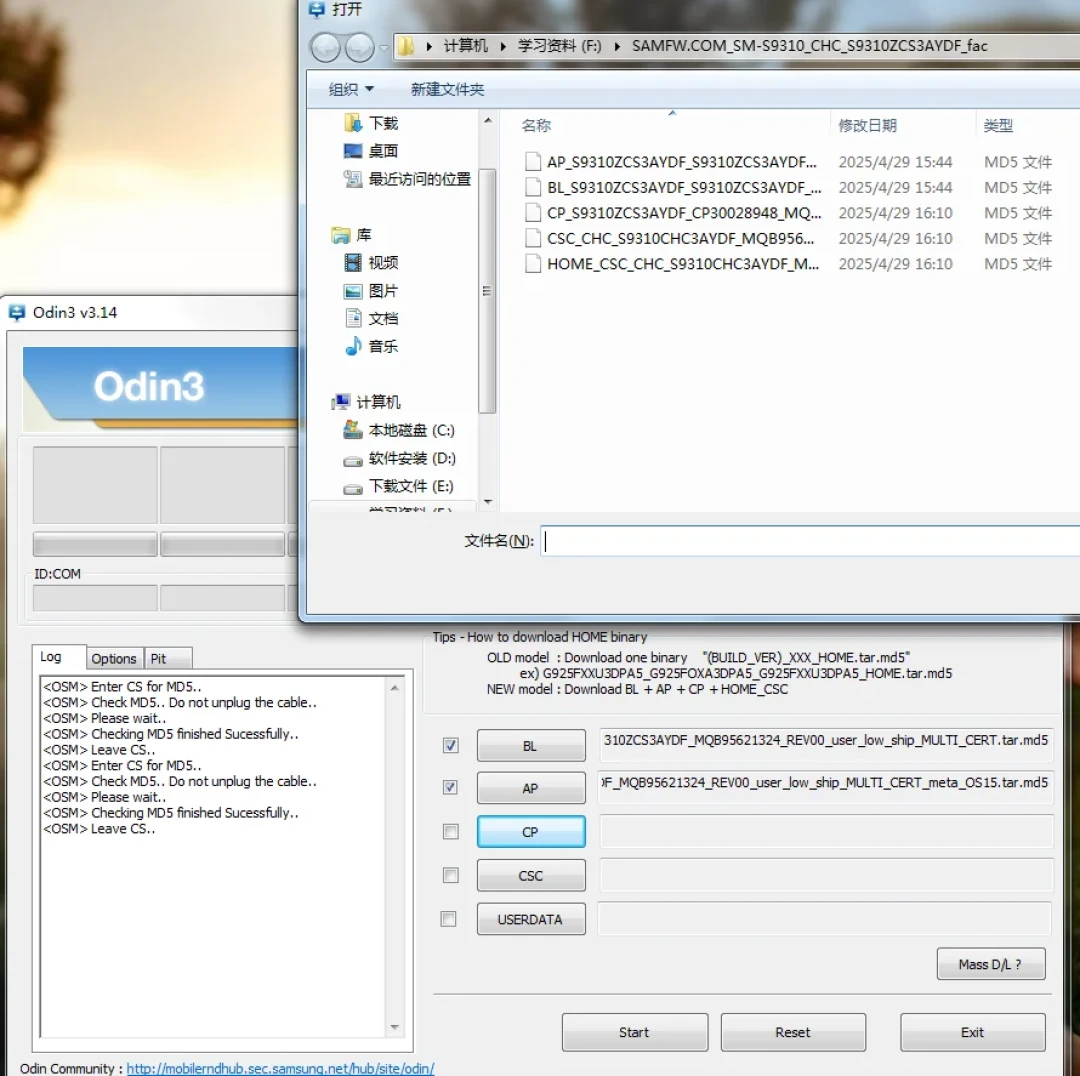Click the HOME_CSC_CHC file icon
The image size is (1080, 1076).
point(532,264)
